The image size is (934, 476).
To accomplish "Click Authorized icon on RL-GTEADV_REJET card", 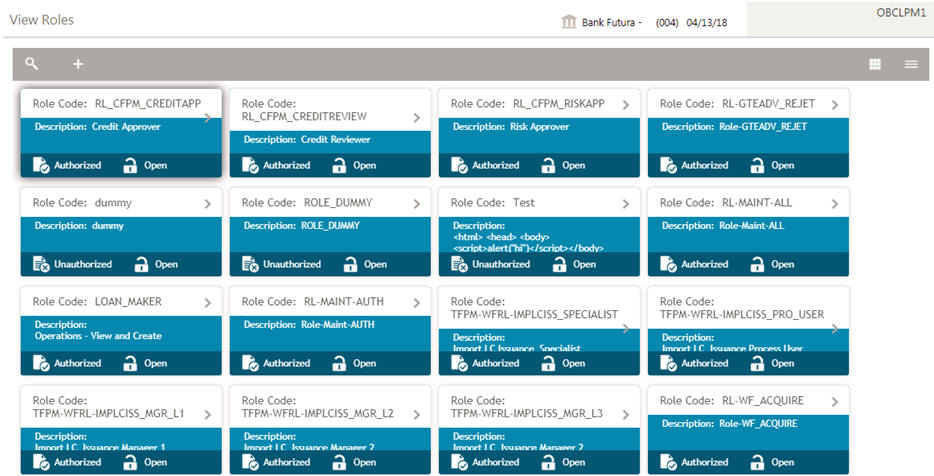I will 668,165.
